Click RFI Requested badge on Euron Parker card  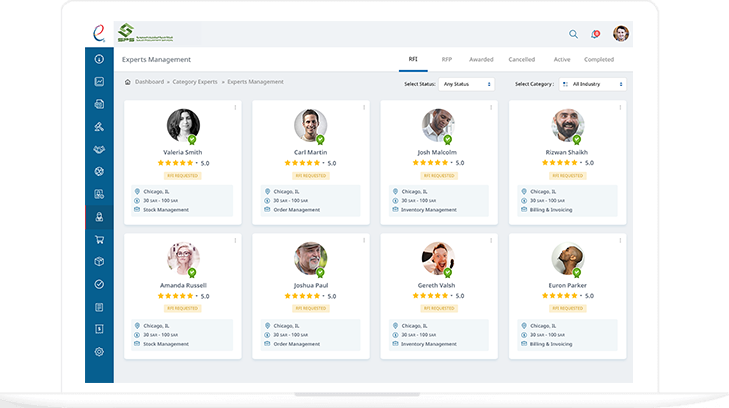[568, 308]
